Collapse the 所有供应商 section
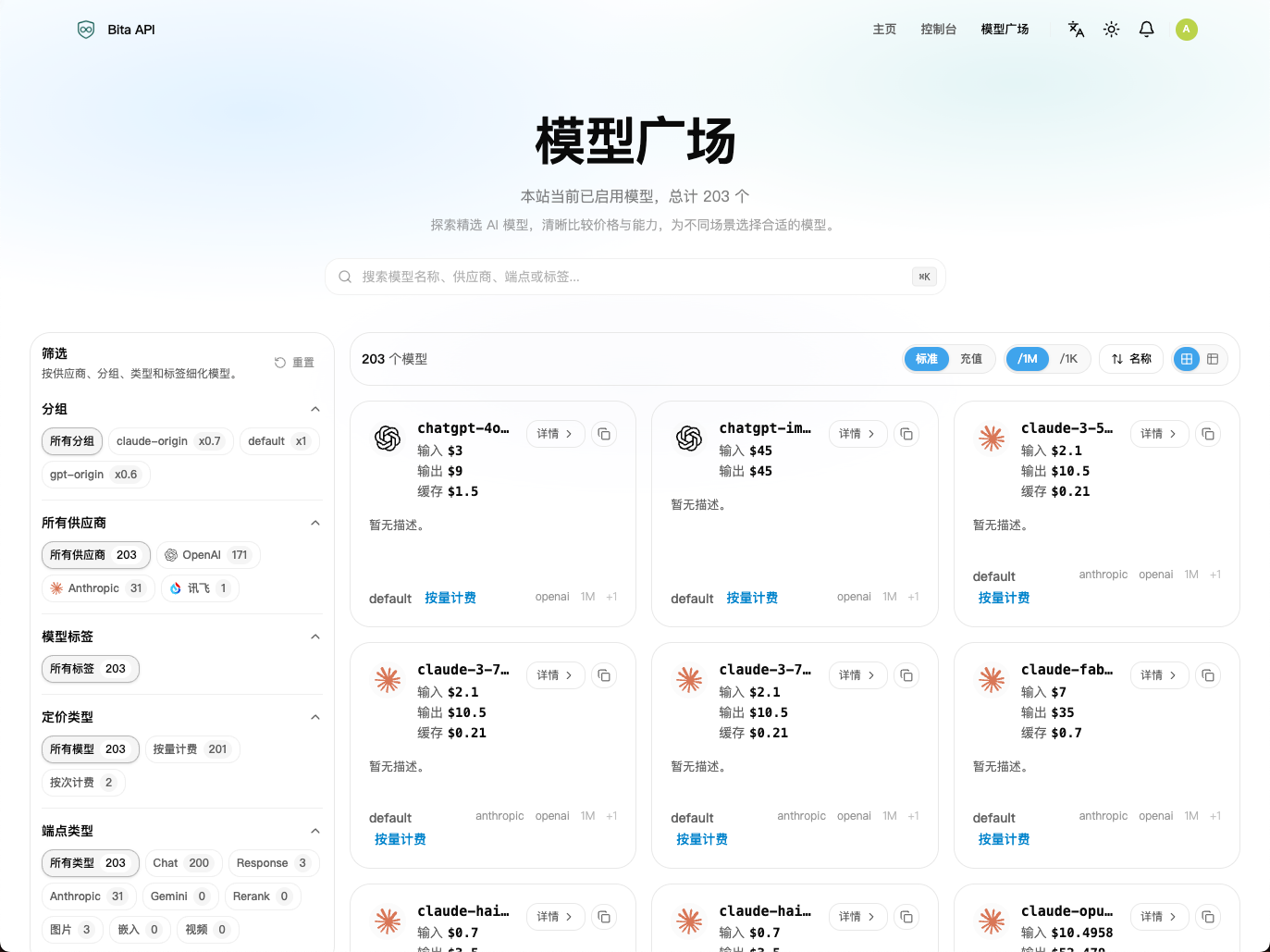Image resolution: width=1270 pixels, height=952 pixels. click(315, 523)
